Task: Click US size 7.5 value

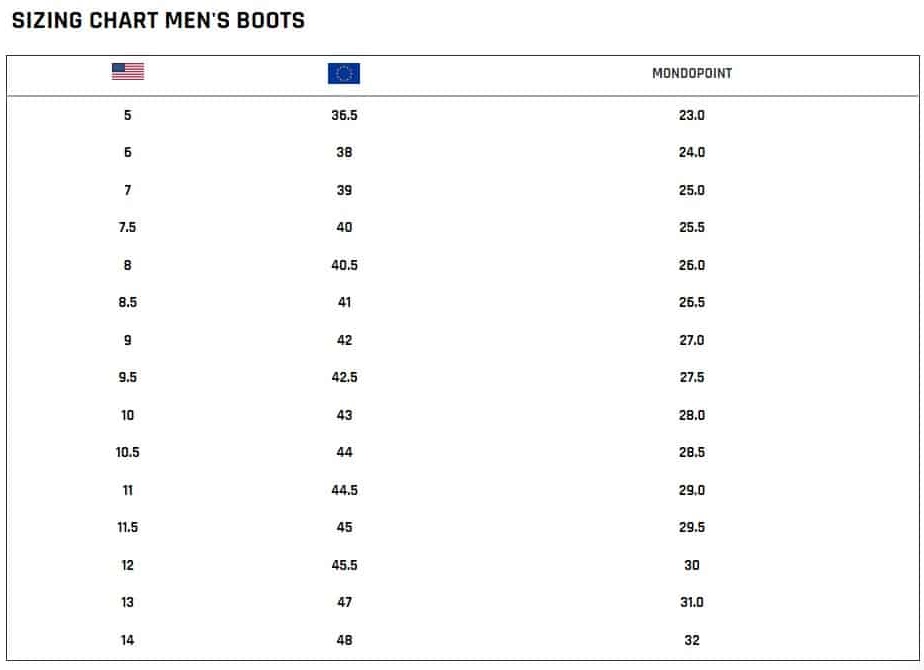Action: click(x=127, y=227)
